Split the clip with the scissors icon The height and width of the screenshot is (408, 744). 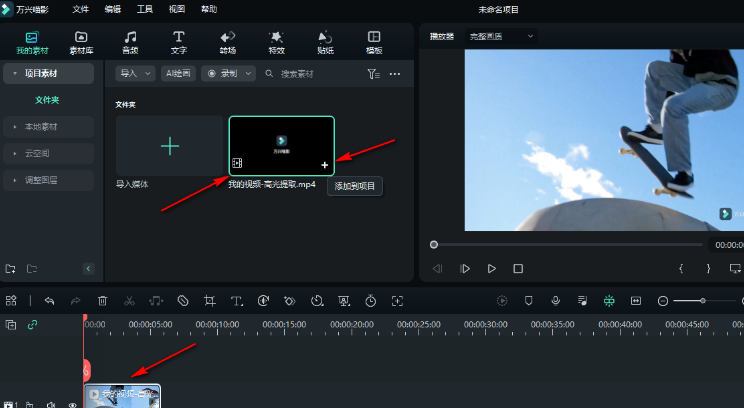[x=129, y=301]
